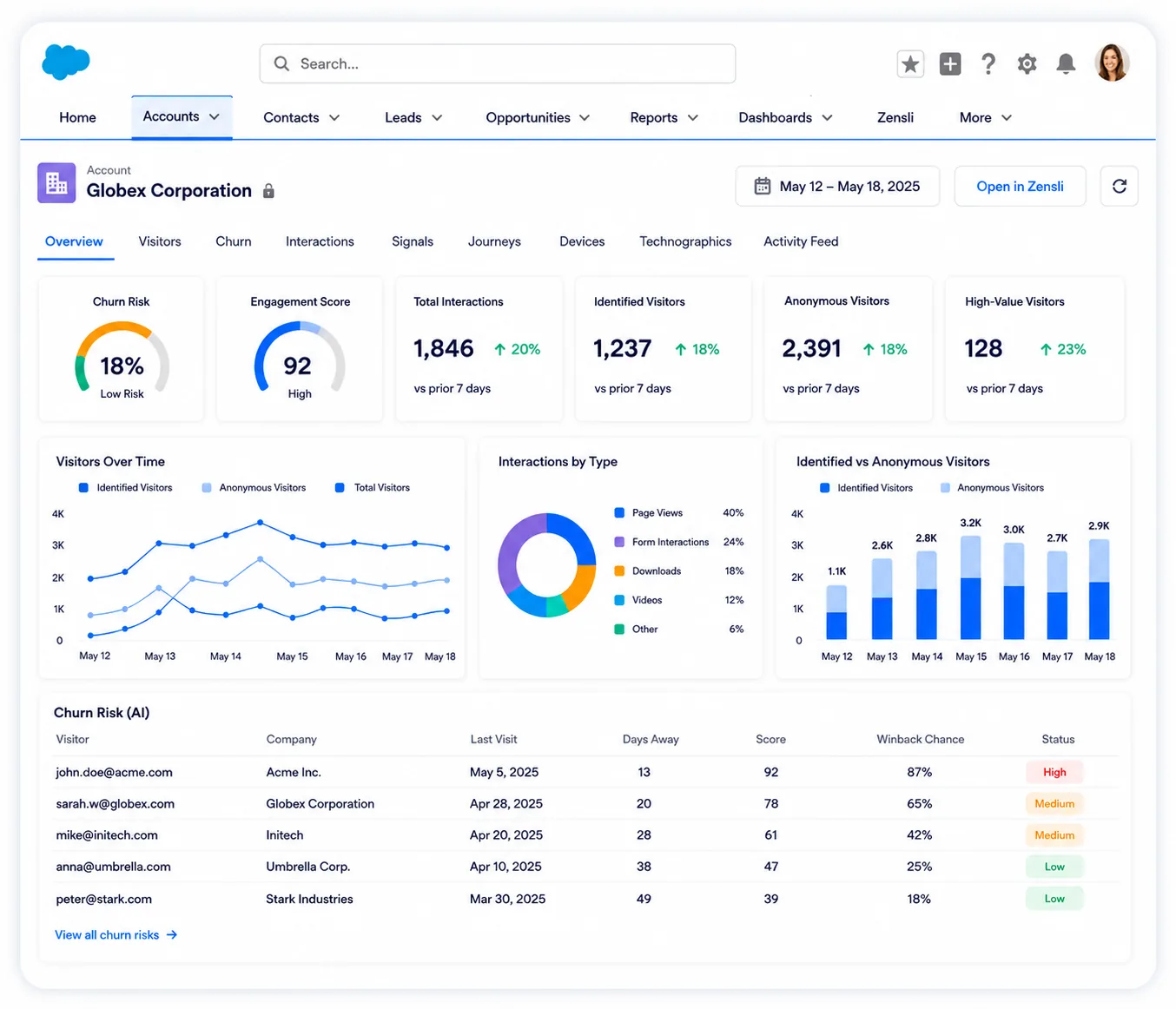The image size is (1176, 1009).
Task: Open mike@initech.com visitor
Action: pos(107,835)
